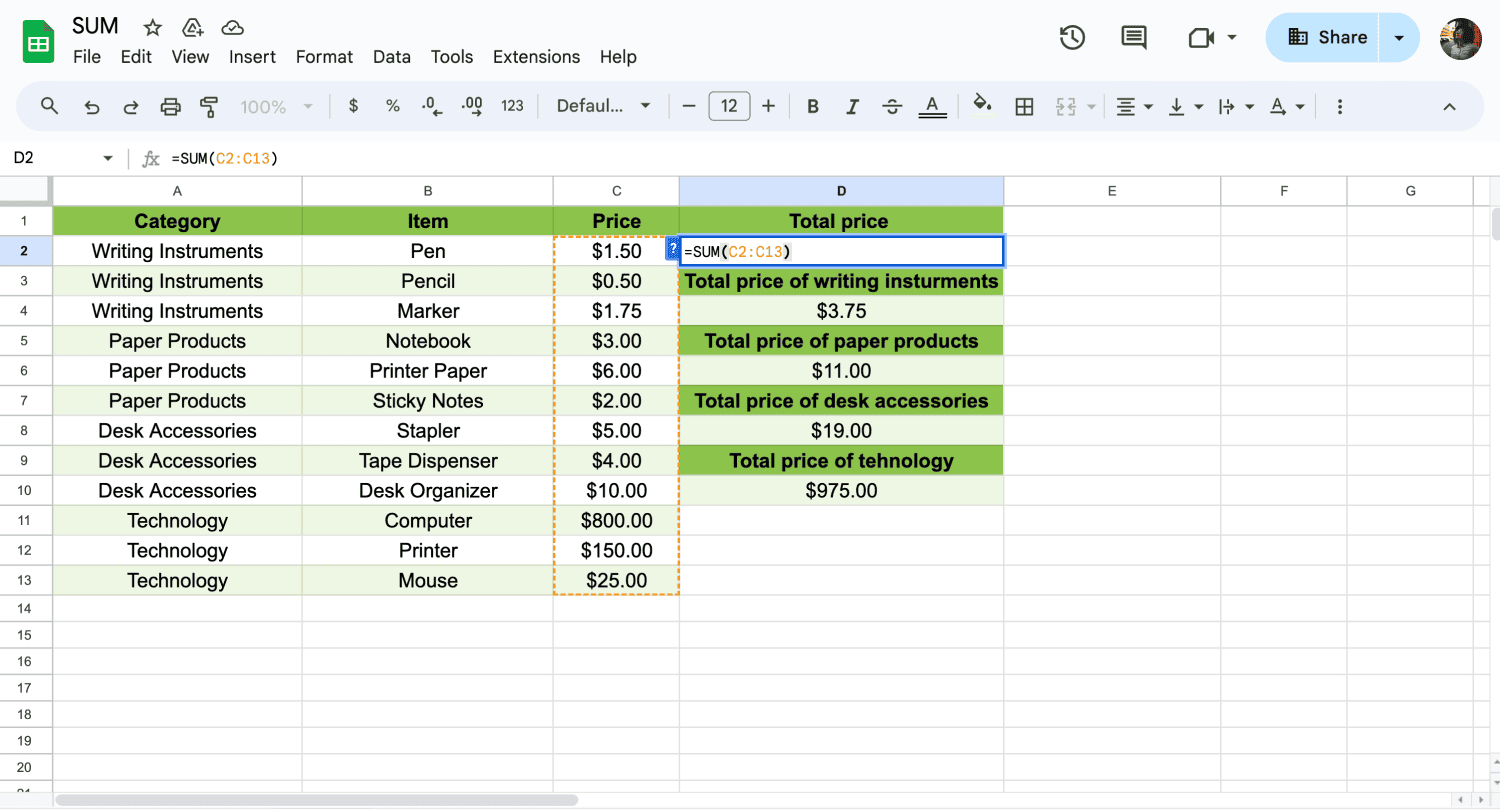Open the Extensions menu
This screenshot has height=810, width=1500.
pos(536,57)
